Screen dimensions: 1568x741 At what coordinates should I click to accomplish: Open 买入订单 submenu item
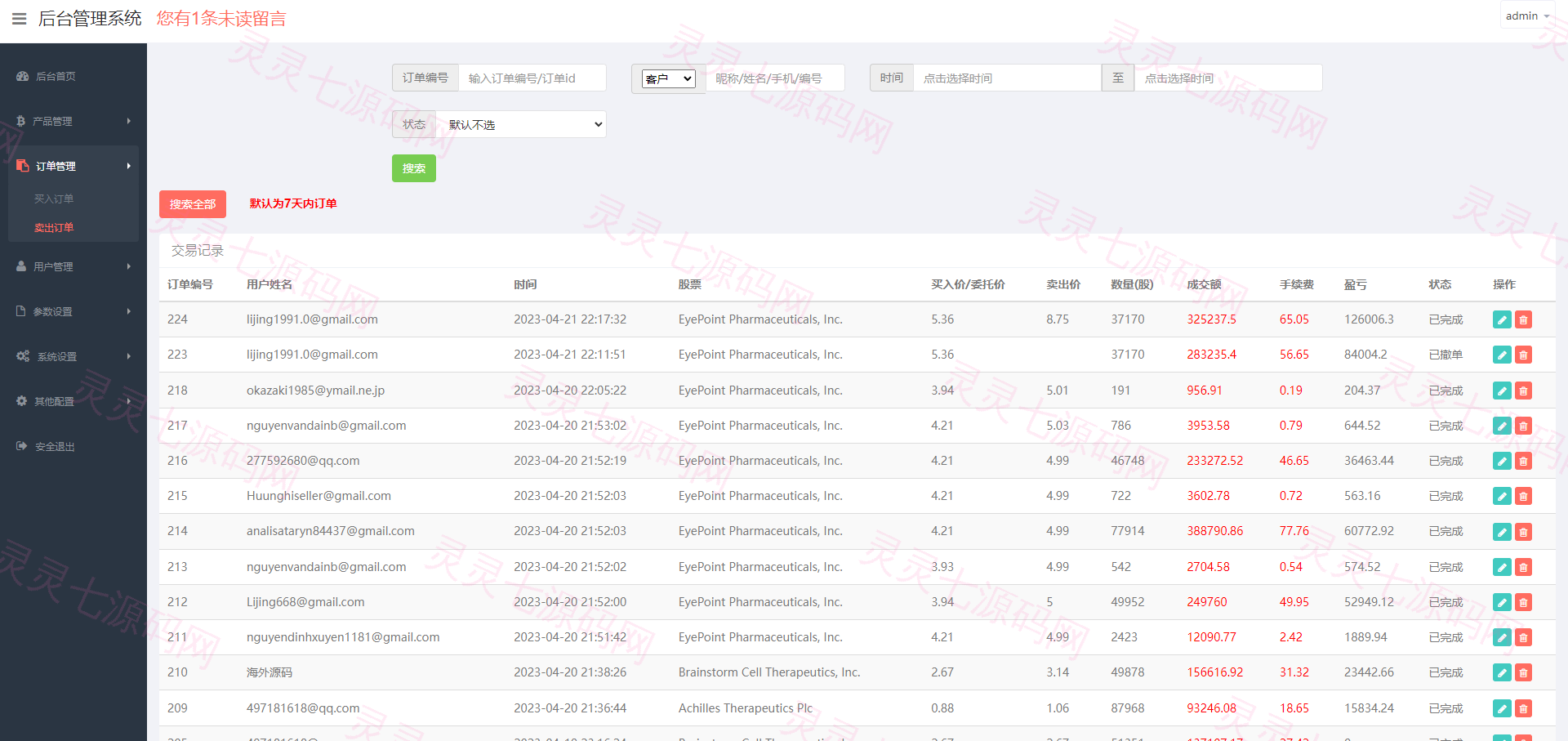[54, 199]
